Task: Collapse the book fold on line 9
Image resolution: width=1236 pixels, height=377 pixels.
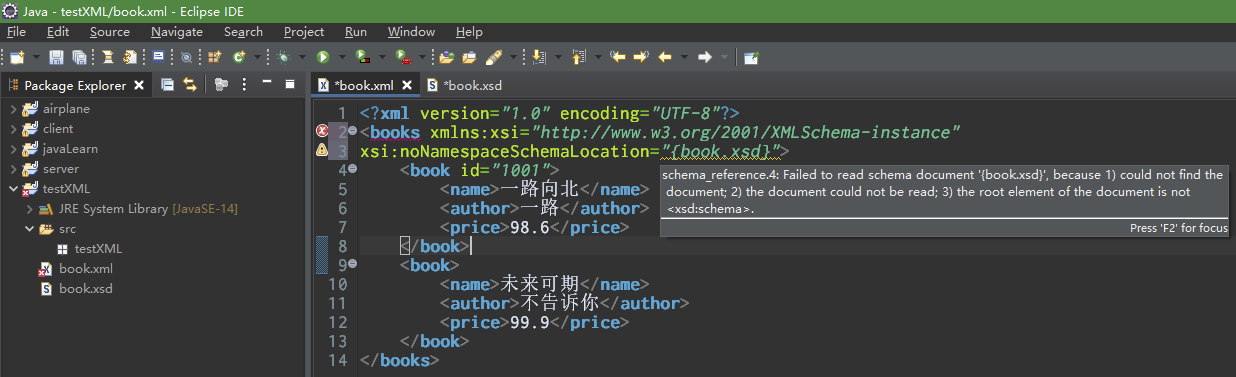Action: point(353,265)
